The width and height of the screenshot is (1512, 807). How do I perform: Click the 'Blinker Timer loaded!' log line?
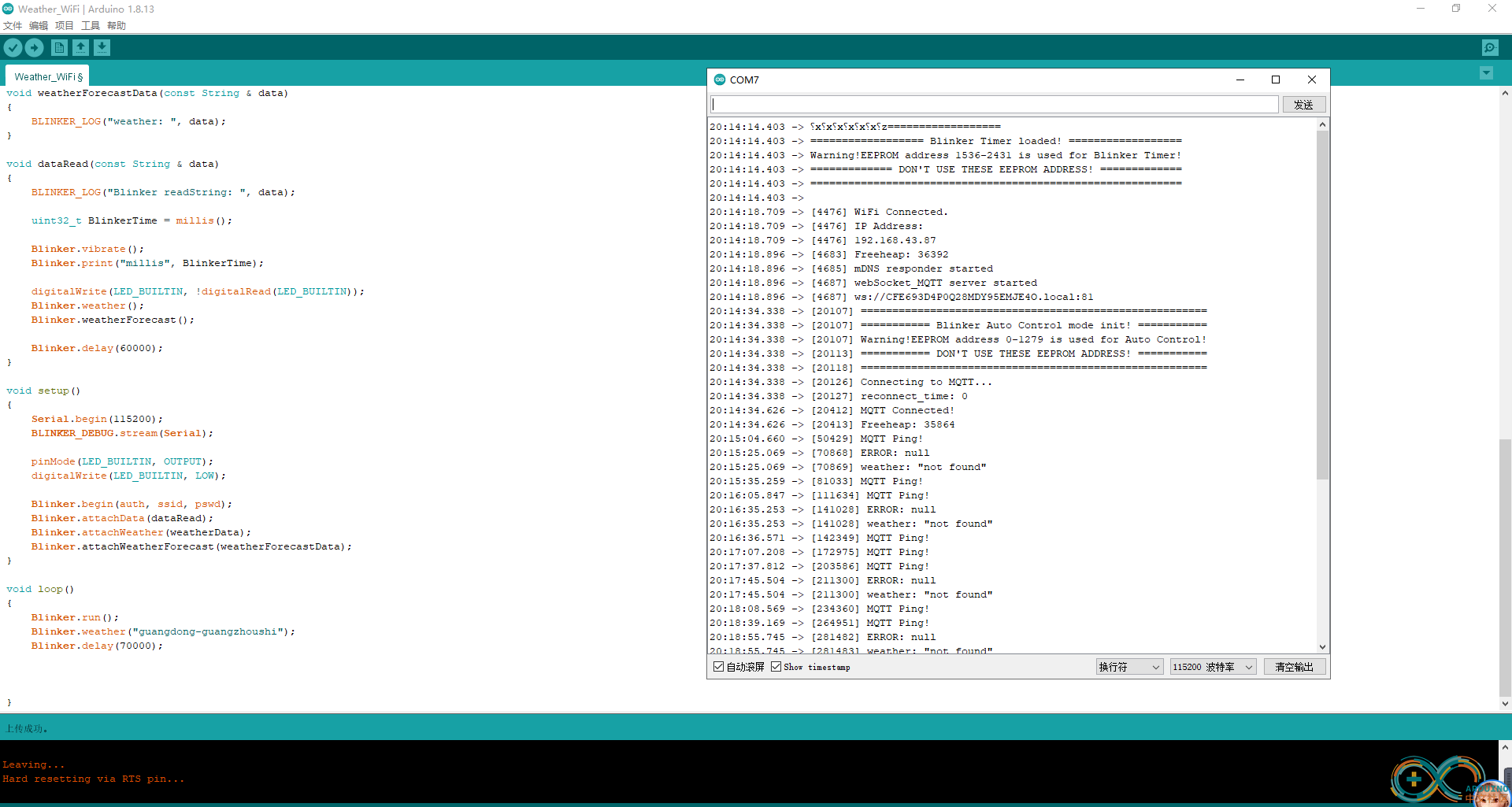click(x=945, y=141)
